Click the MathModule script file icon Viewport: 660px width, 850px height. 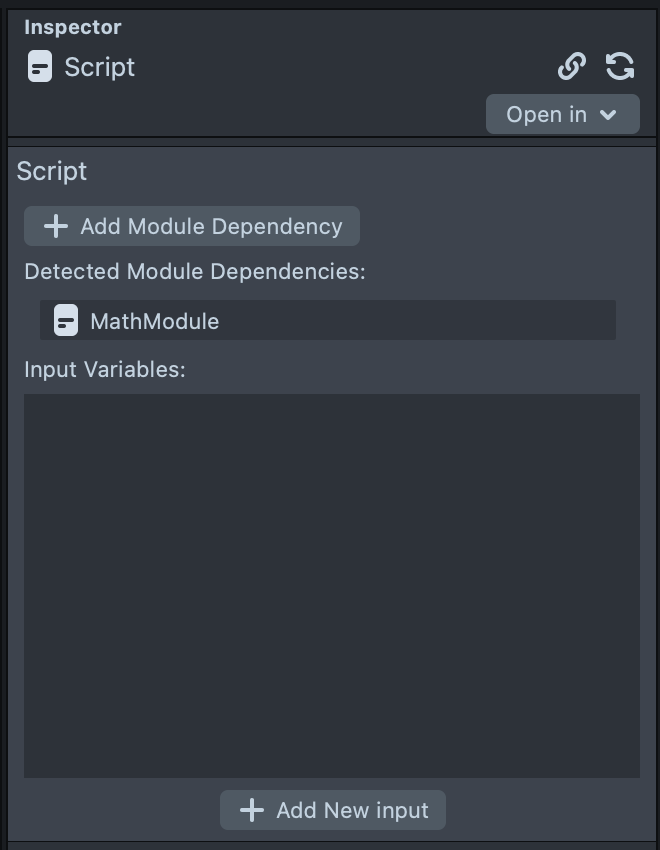[66, 321]
